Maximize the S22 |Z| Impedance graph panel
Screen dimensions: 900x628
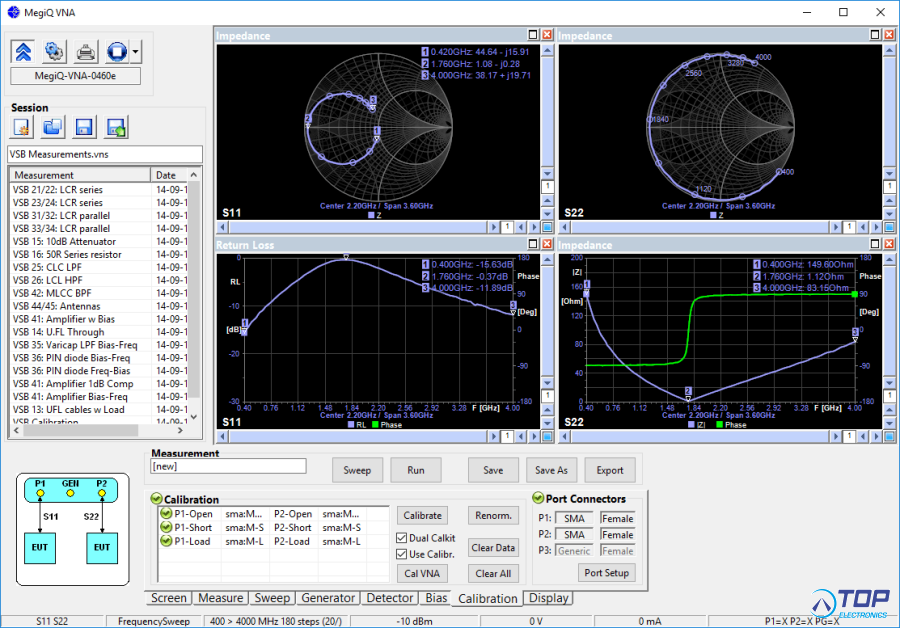coord(875,244)
